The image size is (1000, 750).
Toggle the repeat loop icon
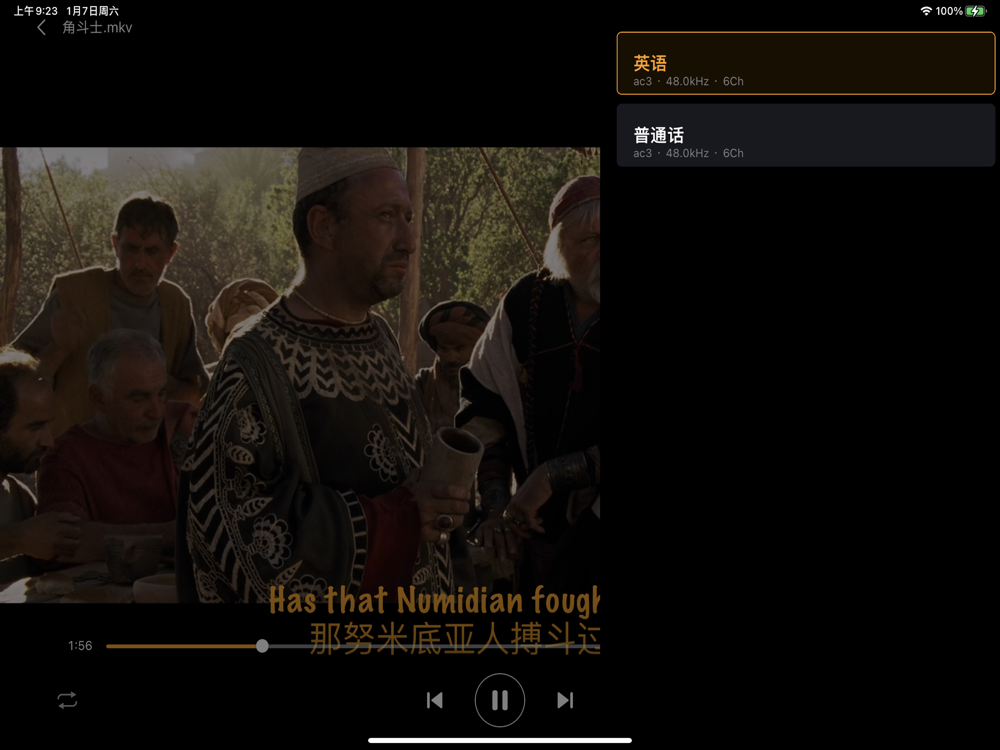[x=67, y=700]
